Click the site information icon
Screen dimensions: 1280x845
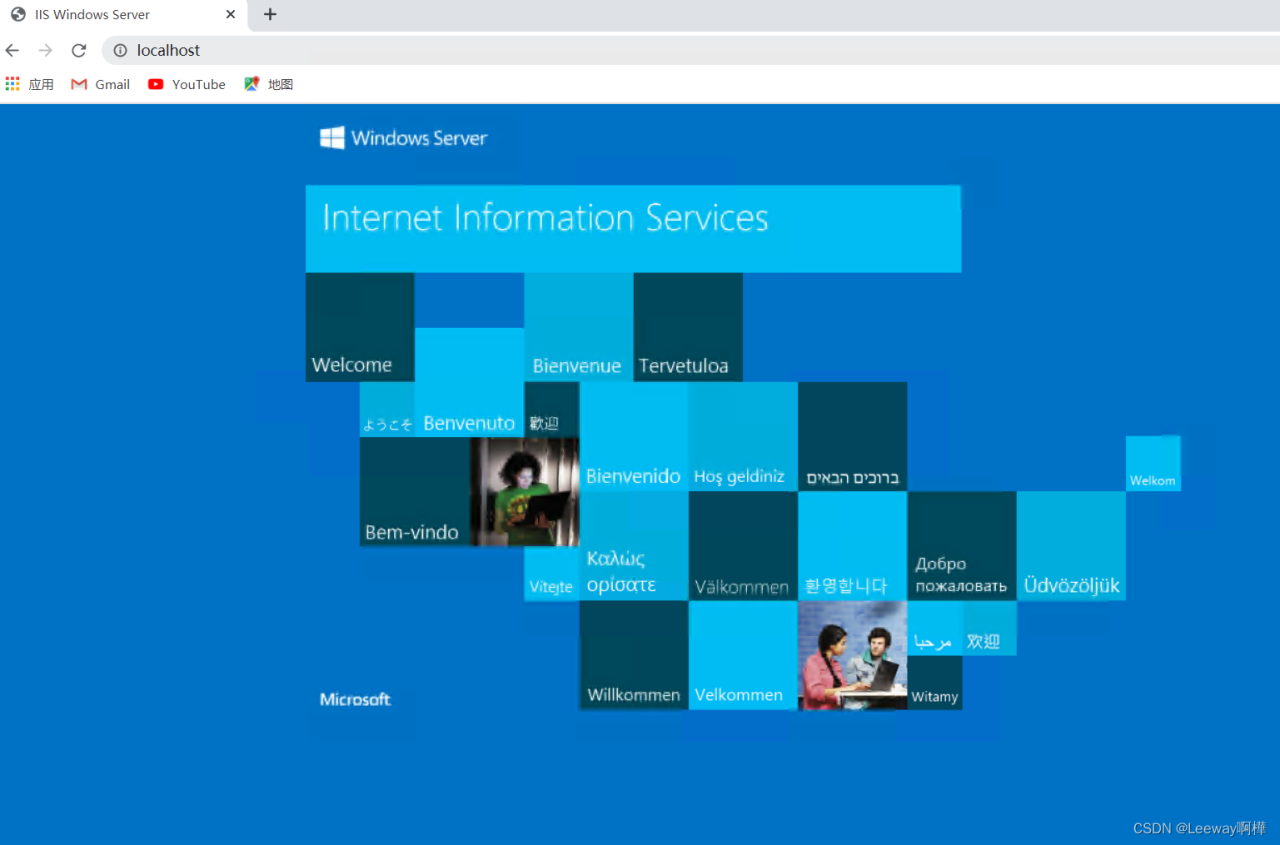click(x=120, y=50)
